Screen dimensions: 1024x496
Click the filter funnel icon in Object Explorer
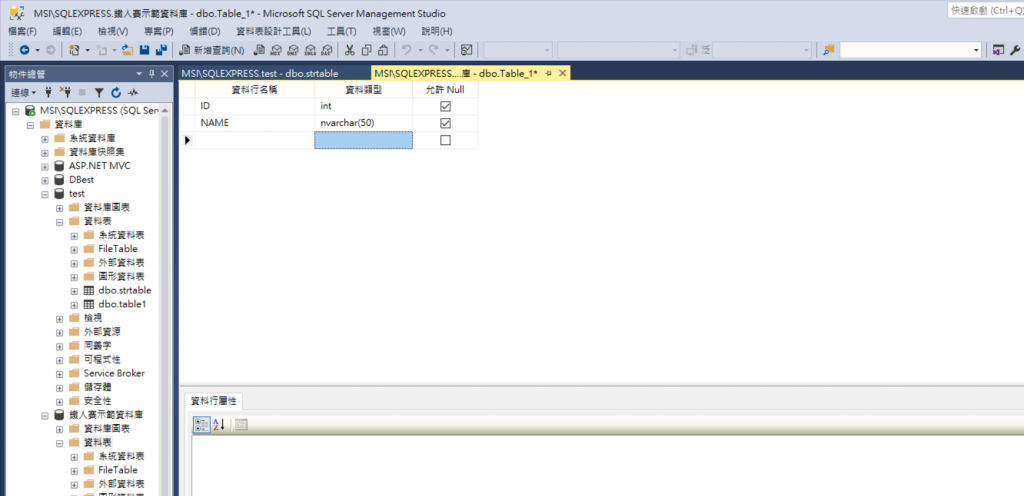pyautogui.click(x=99, y=93)
